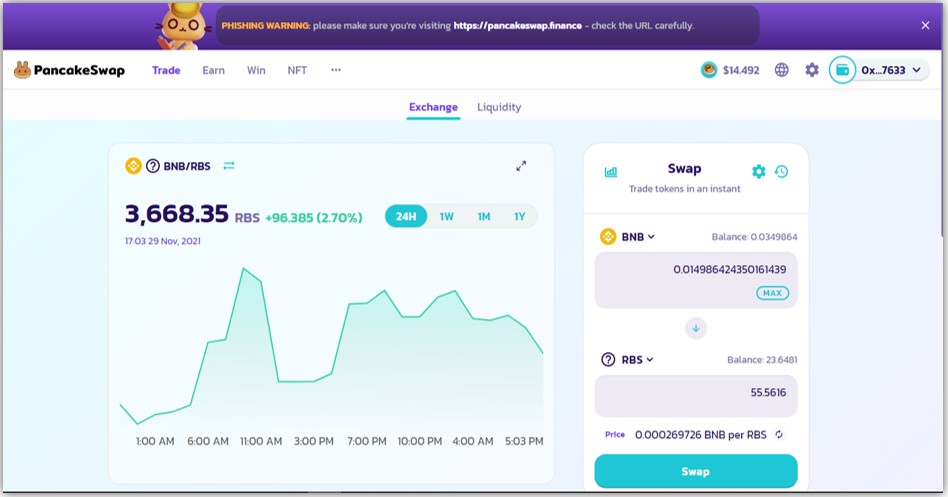Click the PancakeSwap bunny logo
This screenshot has width=948, height=497.
click(x=22, y=70)
